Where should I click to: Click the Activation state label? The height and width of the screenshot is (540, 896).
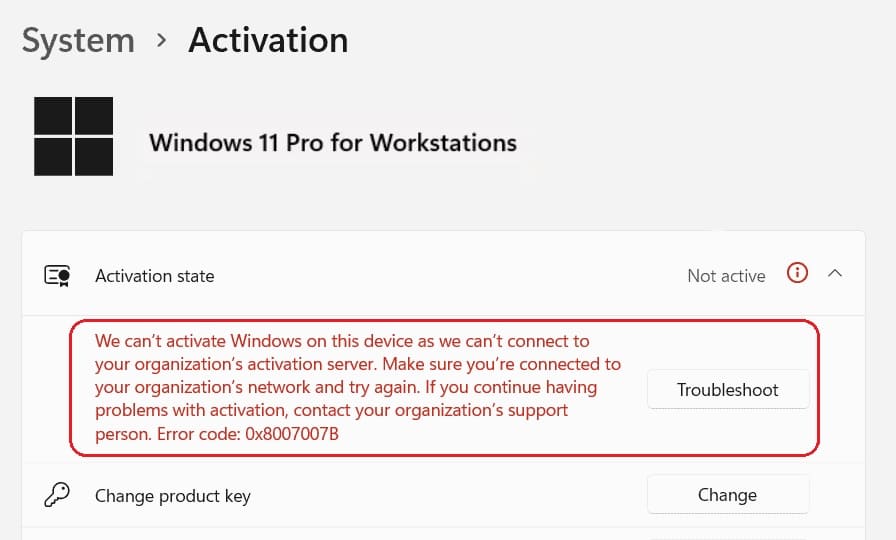pyautogui.click(x=155, y=276)
